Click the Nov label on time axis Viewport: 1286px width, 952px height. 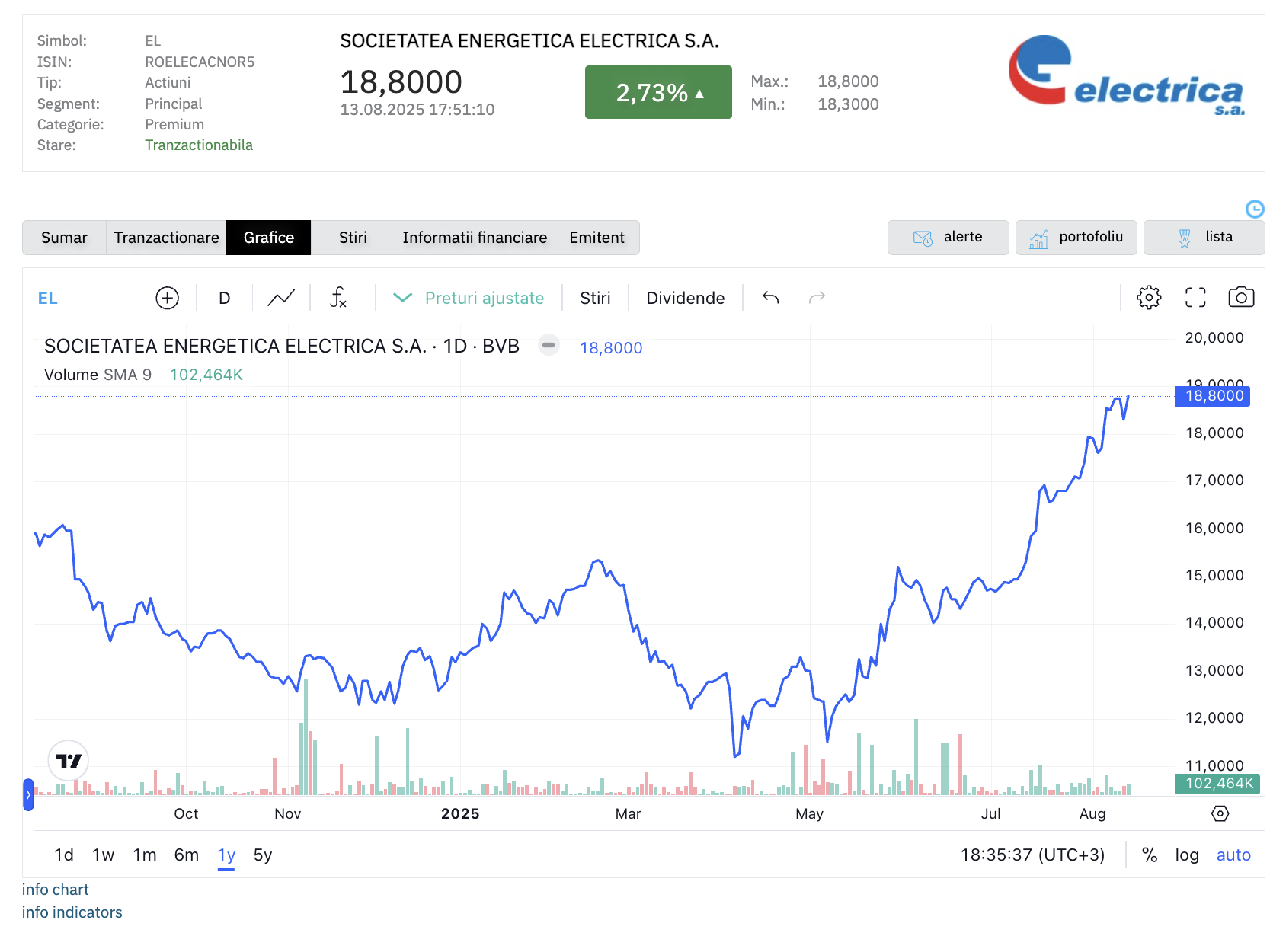(288, 813)
